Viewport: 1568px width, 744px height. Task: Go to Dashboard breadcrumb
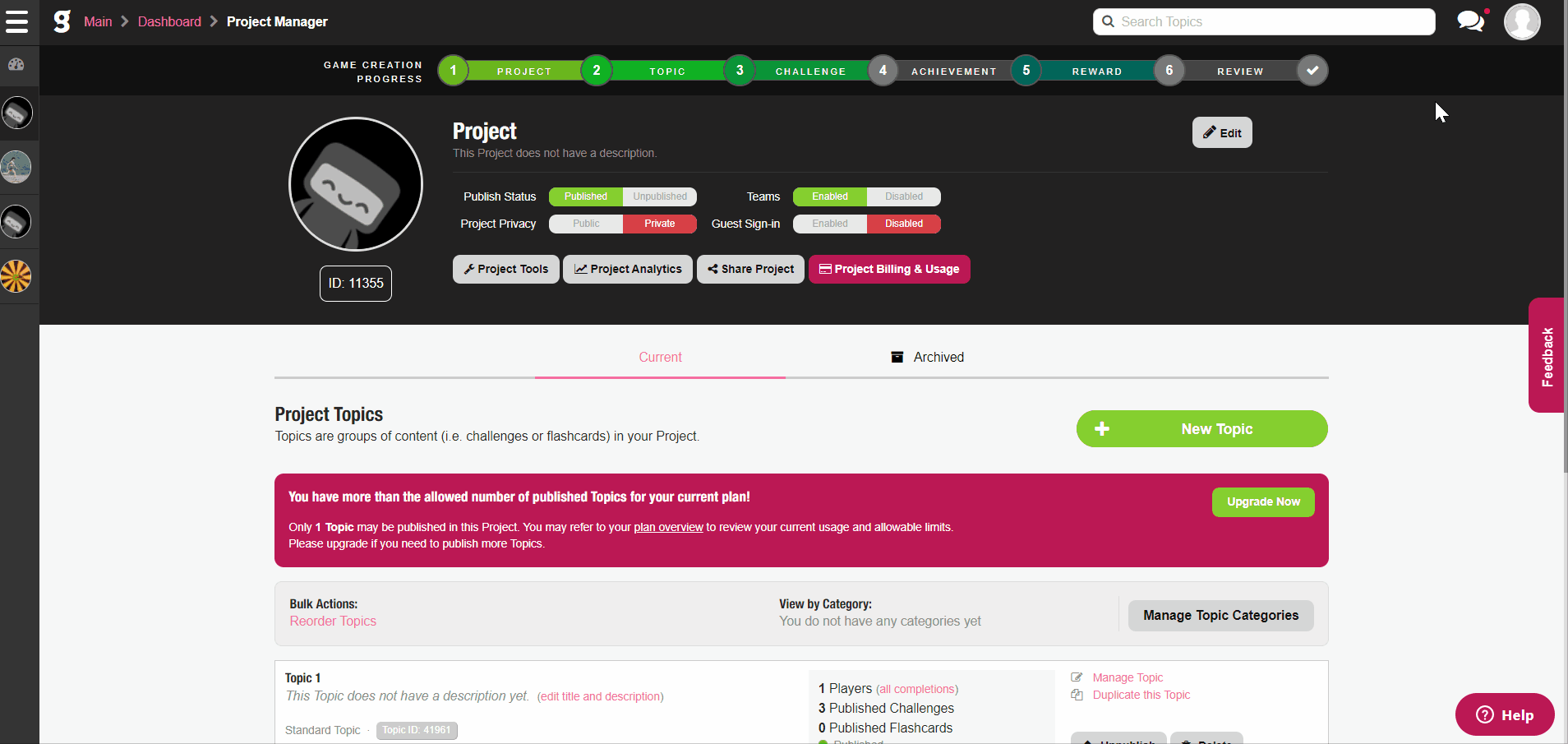pos(169,21)
